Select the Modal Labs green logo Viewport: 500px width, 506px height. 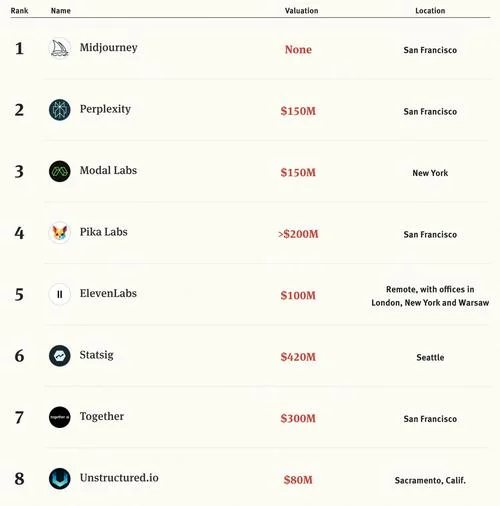tap(60, 171)
